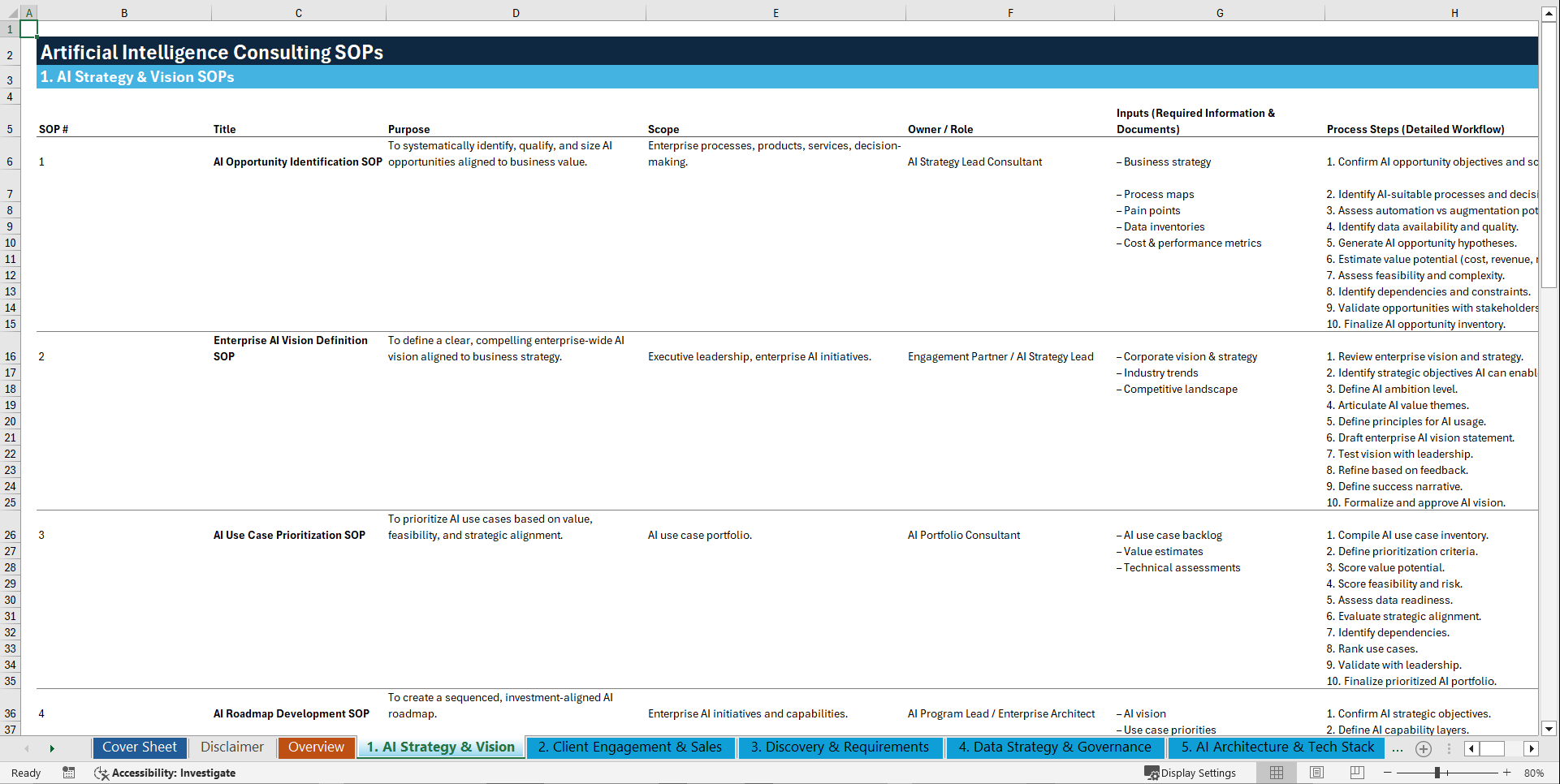Open the 5. AI Architecture & Tech Stack tab
The image size is (1560, 784).
pyautogui.click(x=1275, y=747)
